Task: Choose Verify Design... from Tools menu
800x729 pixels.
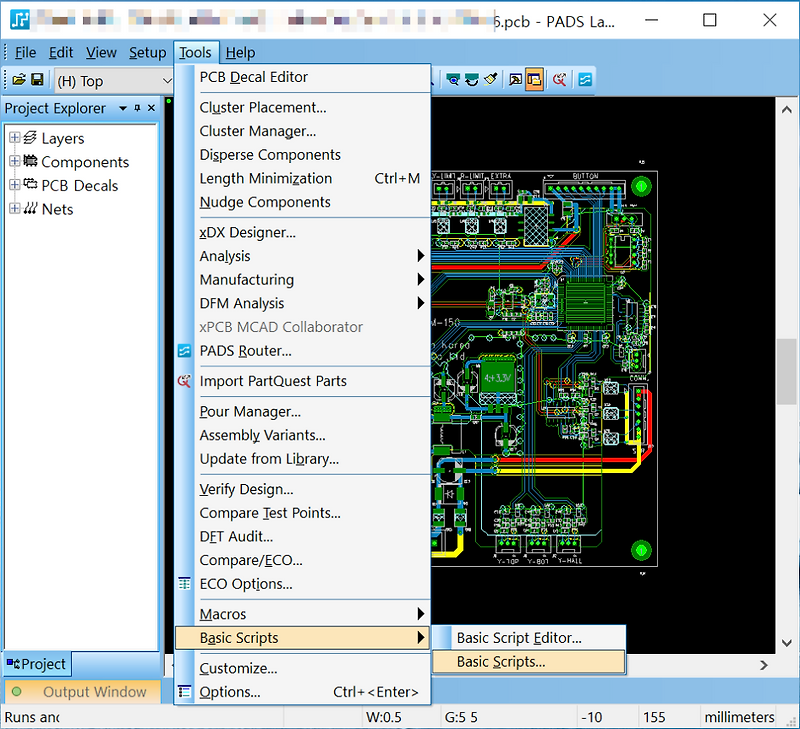Action: [x=246, y=489]
